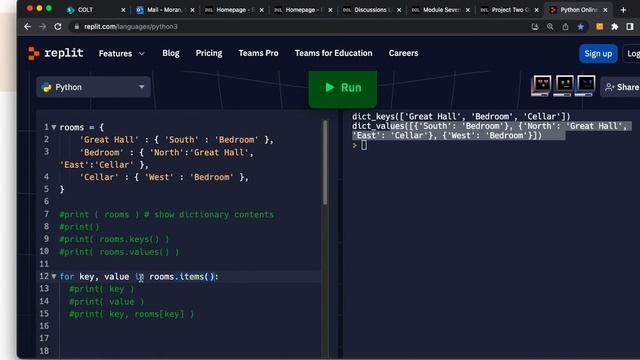Image resolution: width=640 pixels, height=360 pixels.
Task: Go forward in browser history
Action: point(43,27)
